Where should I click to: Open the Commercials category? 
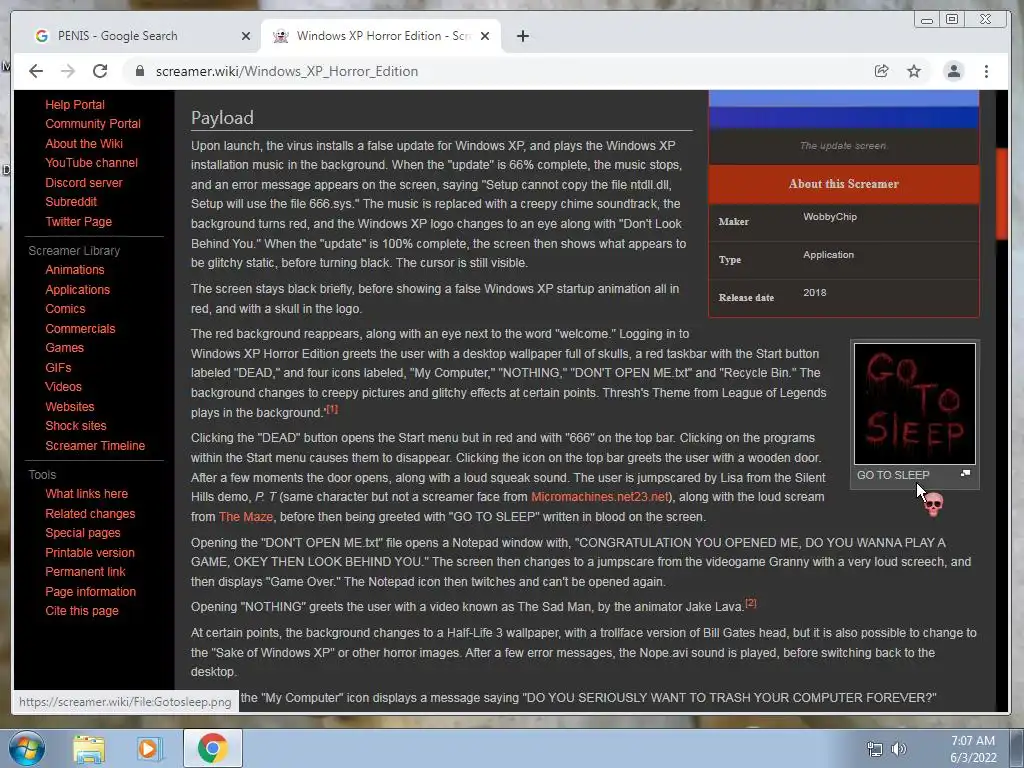click(x=80, y=328)
